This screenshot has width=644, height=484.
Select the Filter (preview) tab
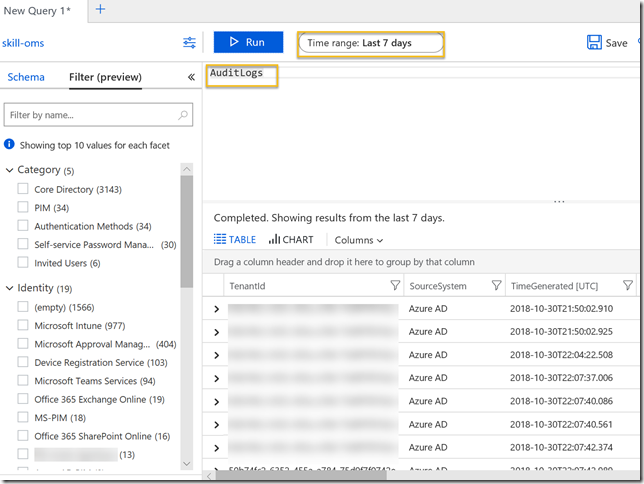(x=105, y=77)
